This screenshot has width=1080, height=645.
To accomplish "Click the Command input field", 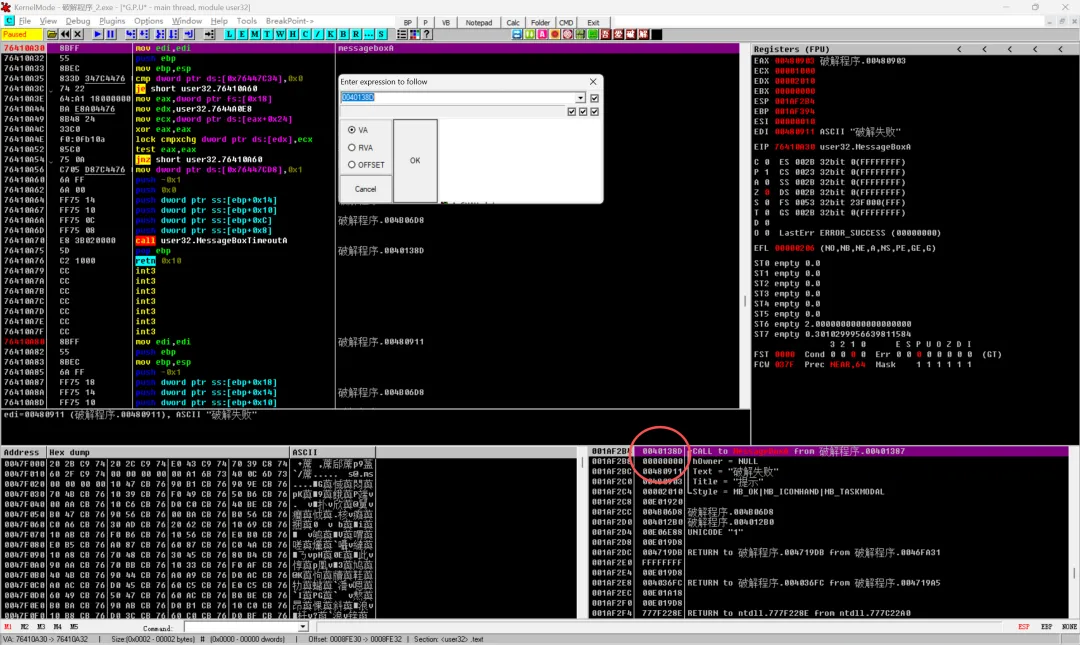I will tap(241, 627).
